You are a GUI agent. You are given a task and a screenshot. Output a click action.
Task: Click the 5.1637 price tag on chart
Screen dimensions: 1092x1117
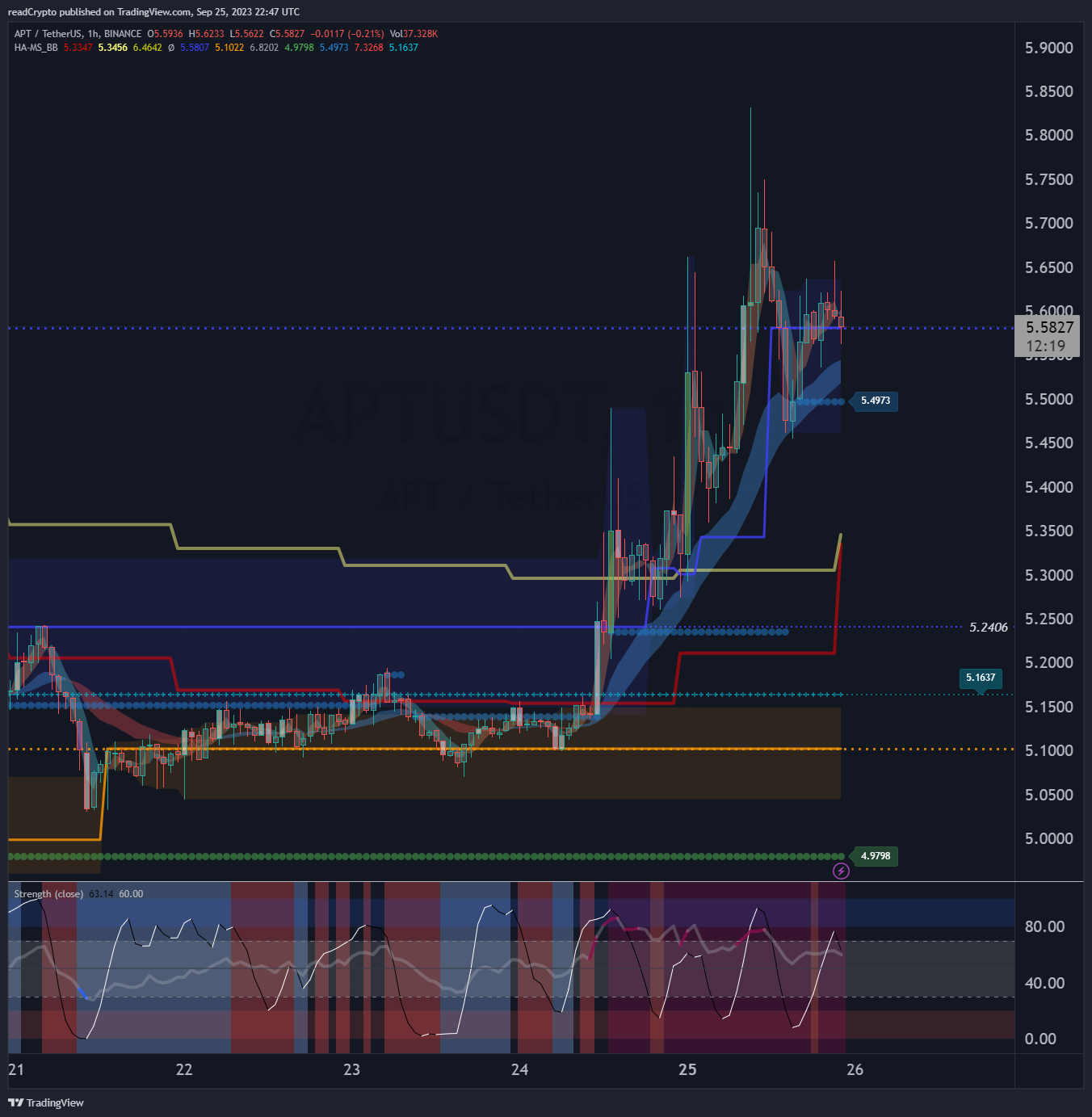click(981, 678)
